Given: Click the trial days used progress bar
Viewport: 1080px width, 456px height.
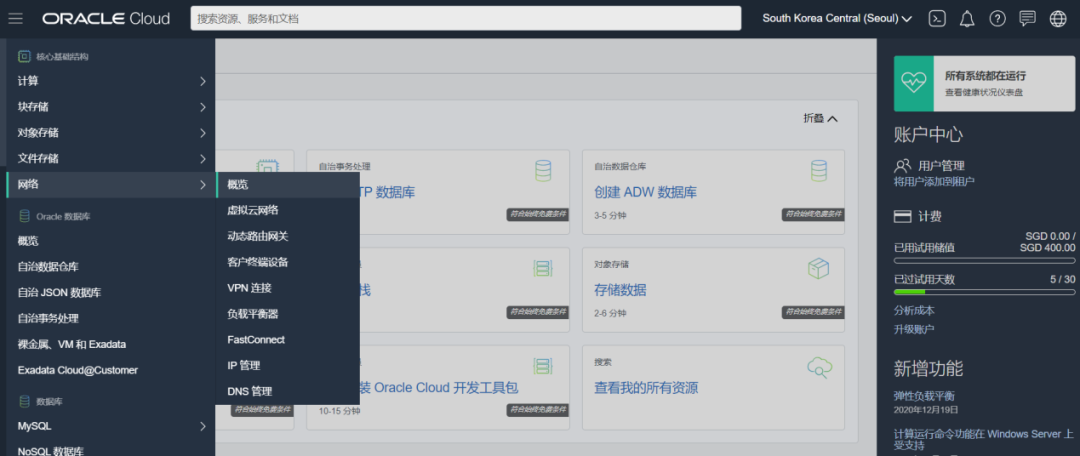Looking at the screenshot, I should click(984, 292).
